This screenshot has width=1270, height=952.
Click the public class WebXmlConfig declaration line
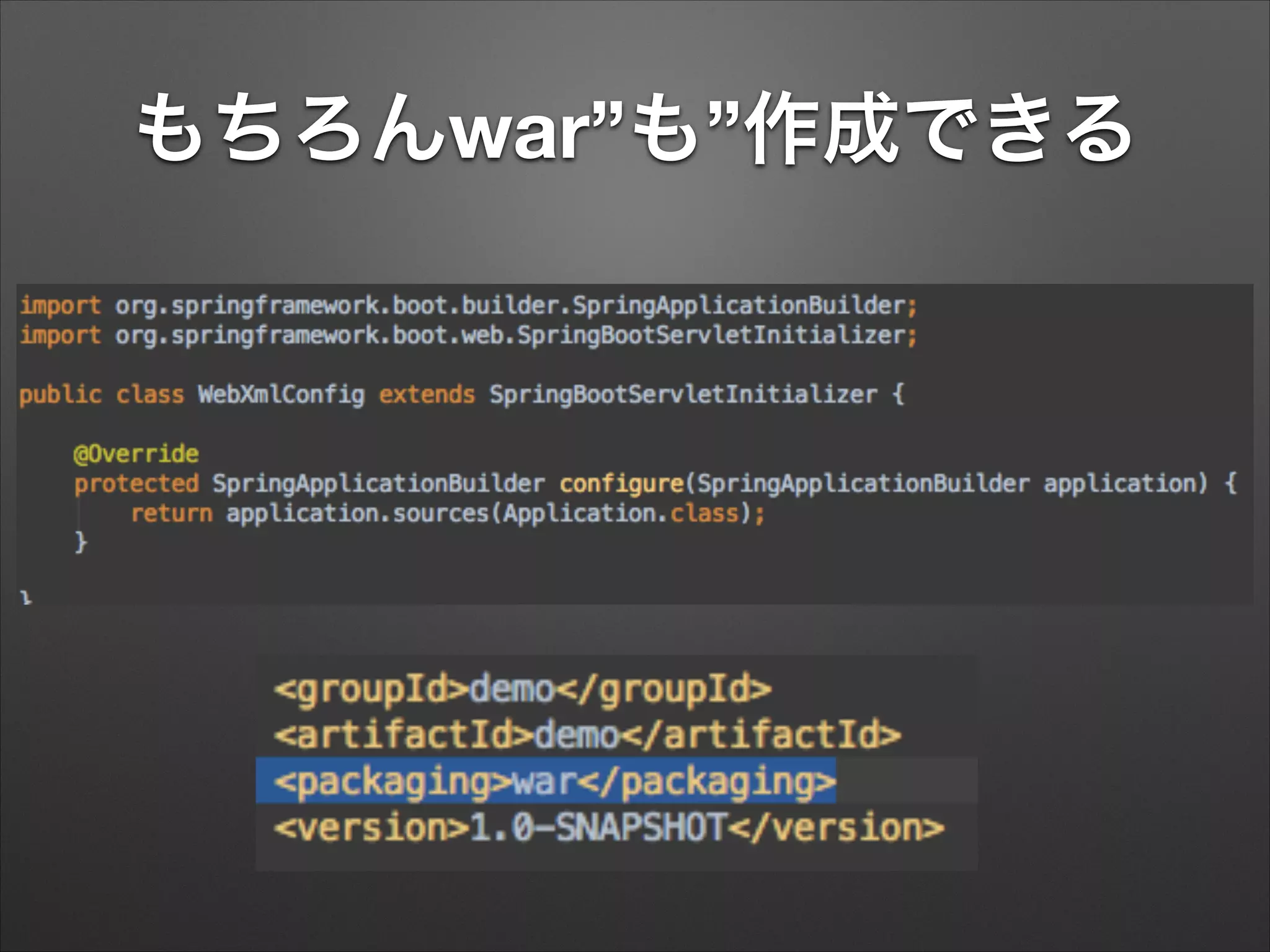pos(462,395)
